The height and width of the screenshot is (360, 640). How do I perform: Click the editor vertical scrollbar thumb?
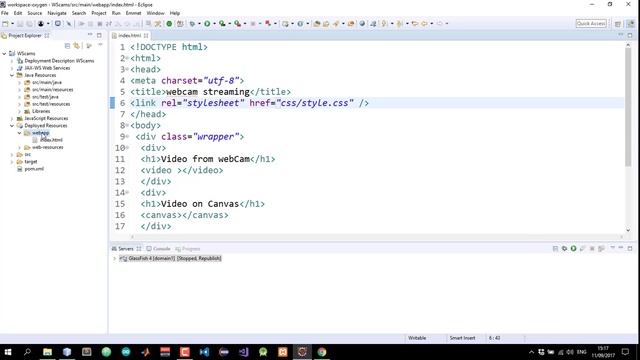(628, 108)
